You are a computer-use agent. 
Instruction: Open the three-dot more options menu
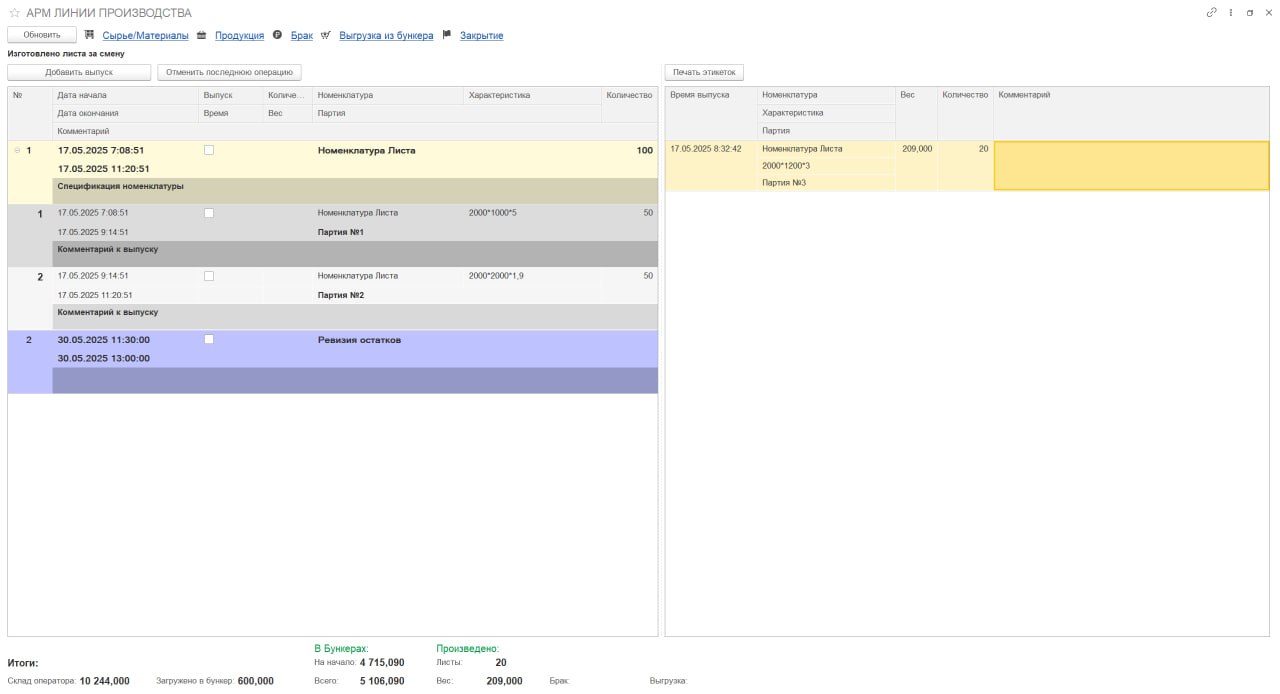pyautogui.click(x=1231, y=13)
